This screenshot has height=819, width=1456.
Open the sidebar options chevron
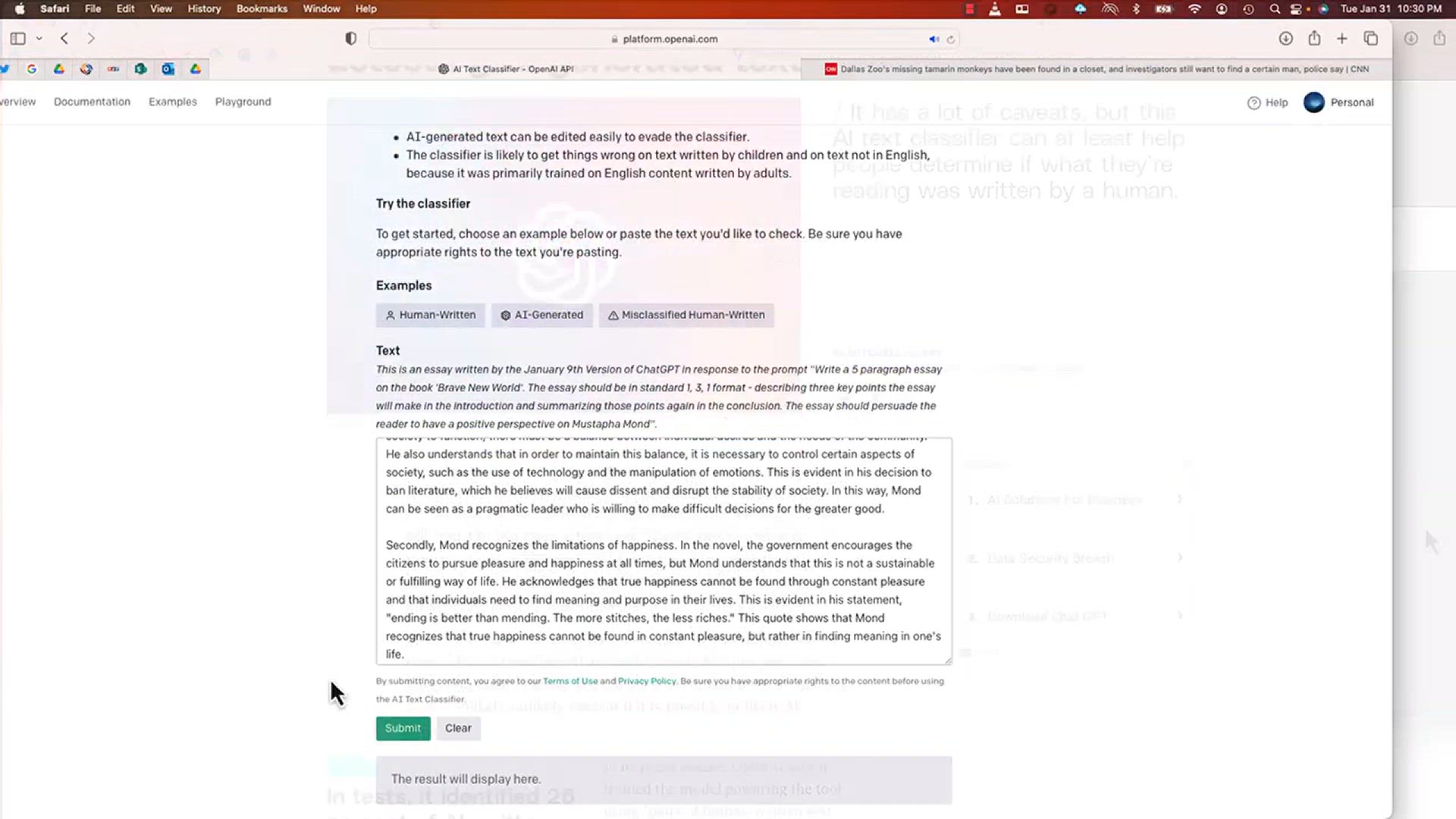(39, 39)
